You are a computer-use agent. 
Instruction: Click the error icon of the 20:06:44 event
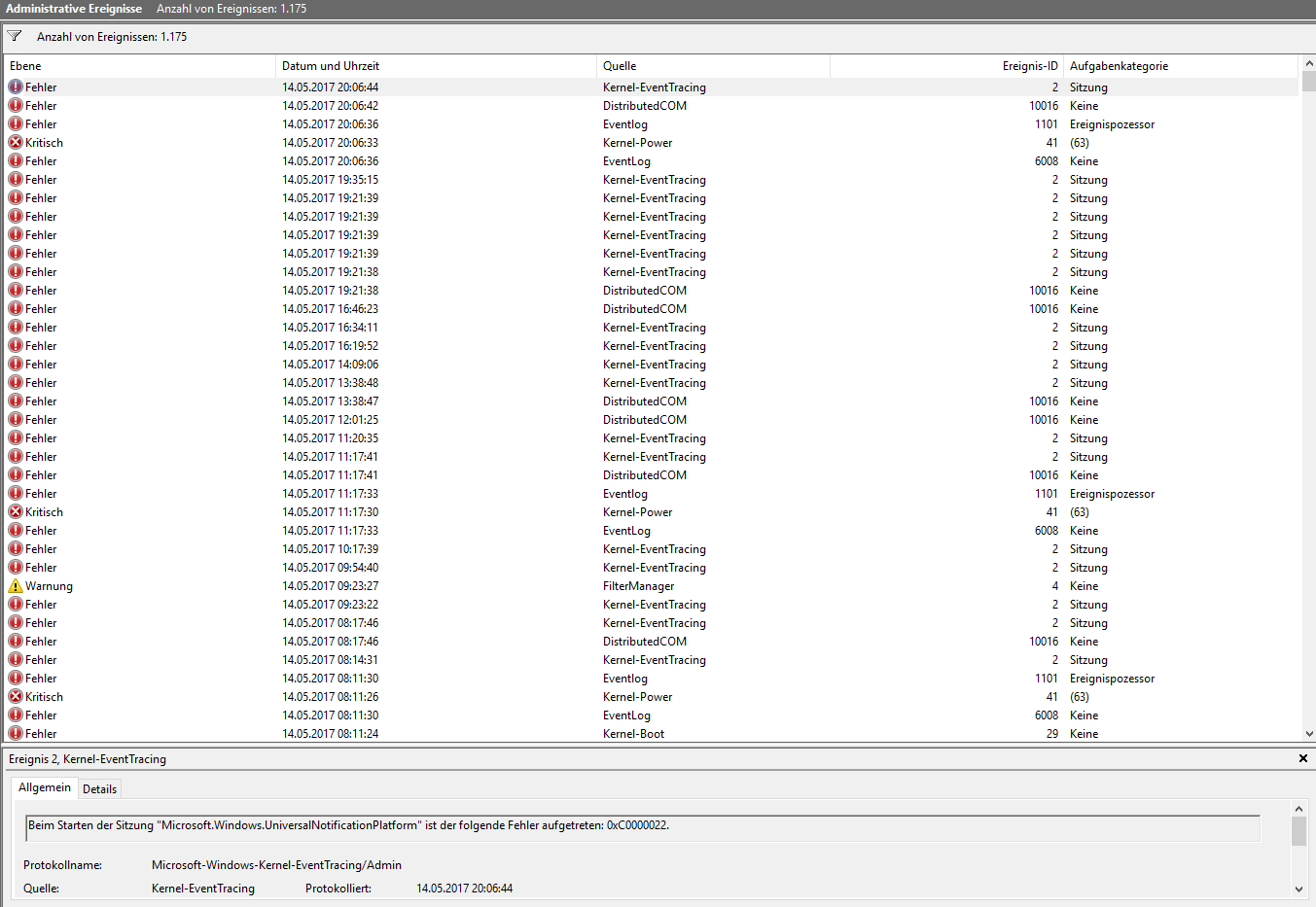click(x=16, y=87)
